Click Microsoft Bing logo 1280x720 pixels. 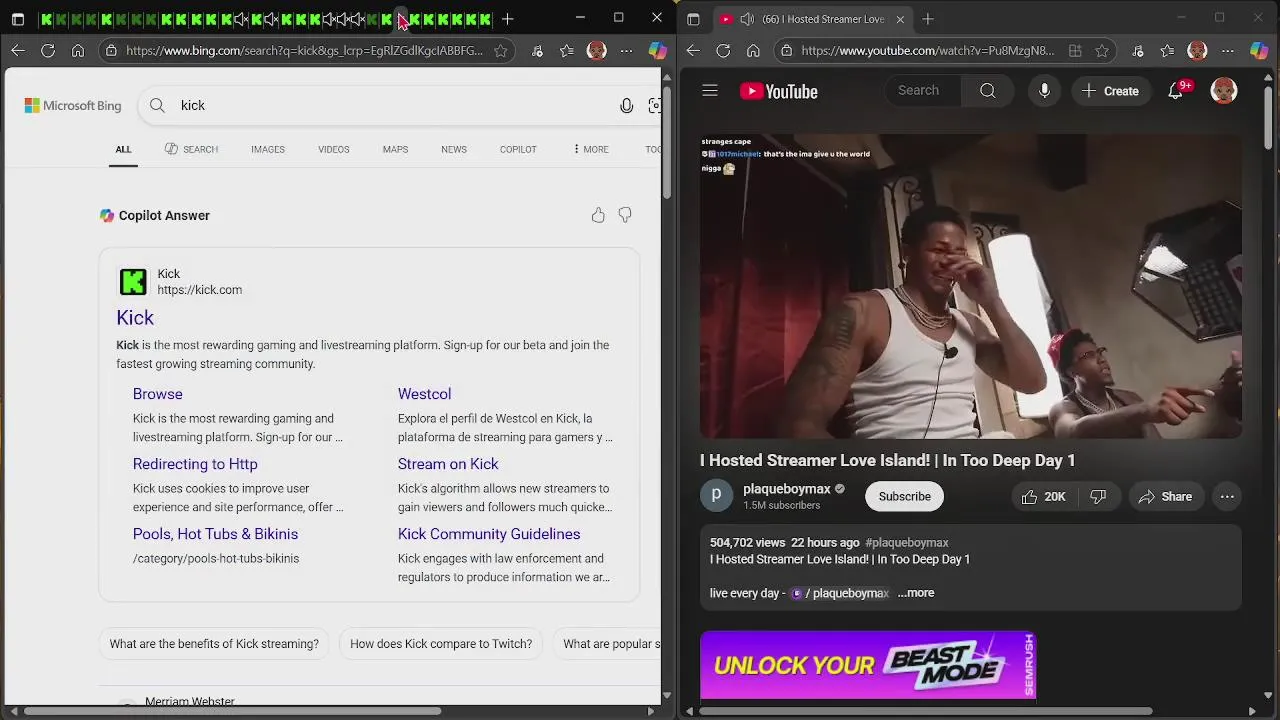[x=73, y=105]
